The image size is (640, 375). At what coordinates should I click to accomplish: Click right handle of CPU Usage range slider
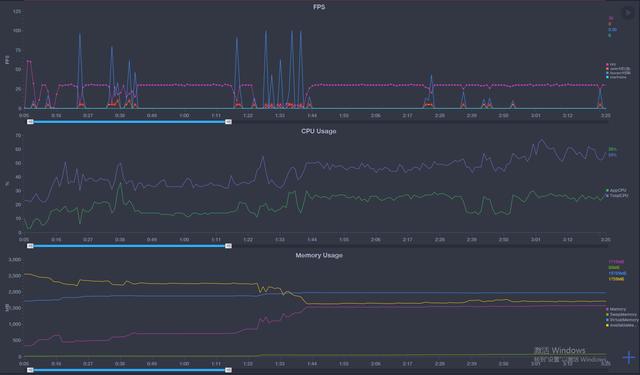[x=229, y=246]
